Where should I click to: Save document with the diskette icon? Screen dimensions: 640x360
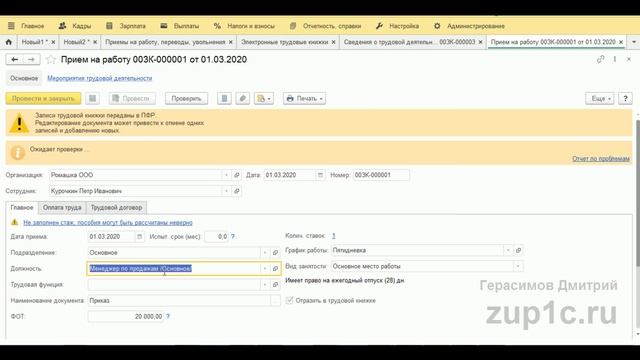93,98
